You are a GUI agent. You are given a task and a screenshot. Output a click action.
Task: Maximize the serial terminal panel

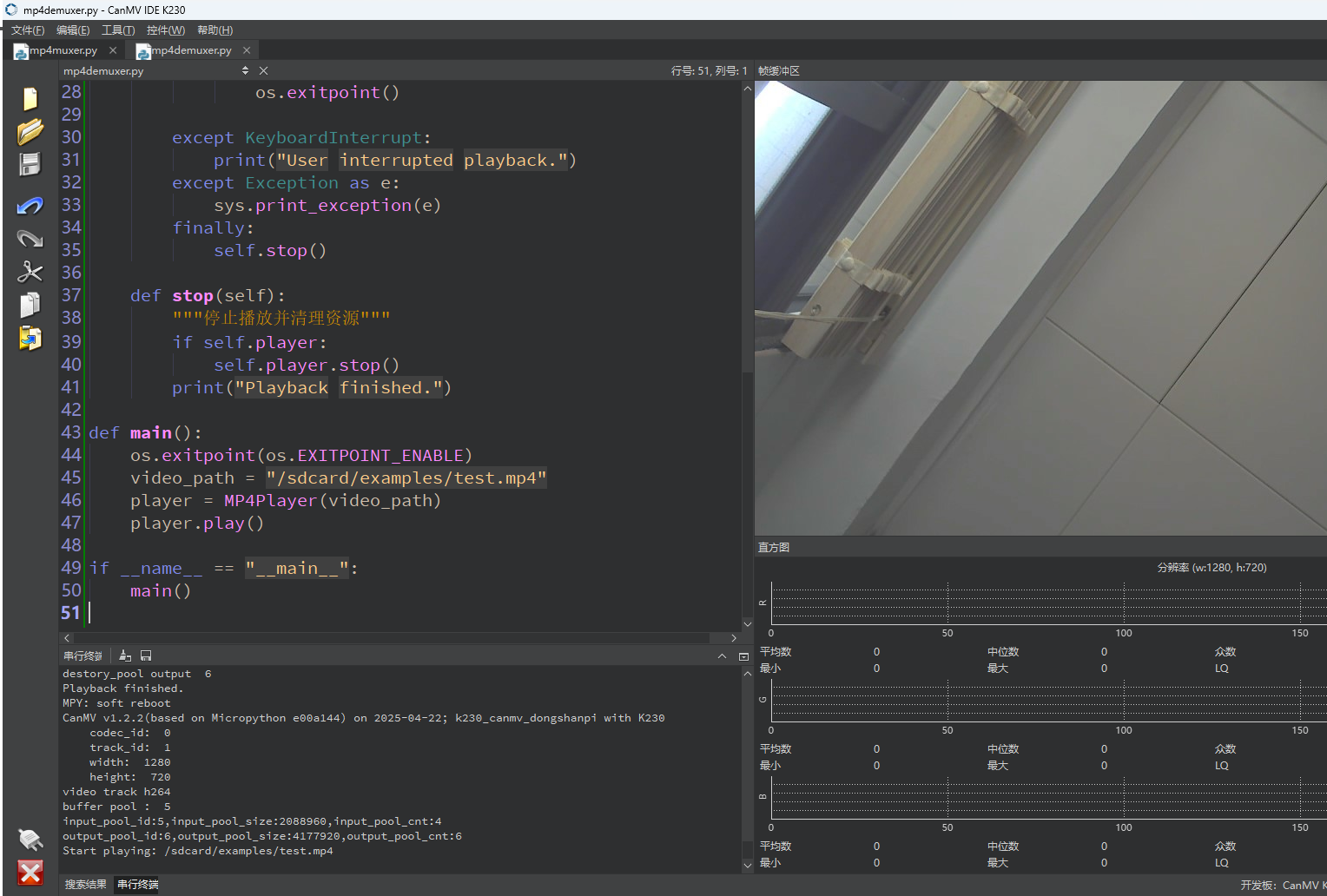[743, 656]
